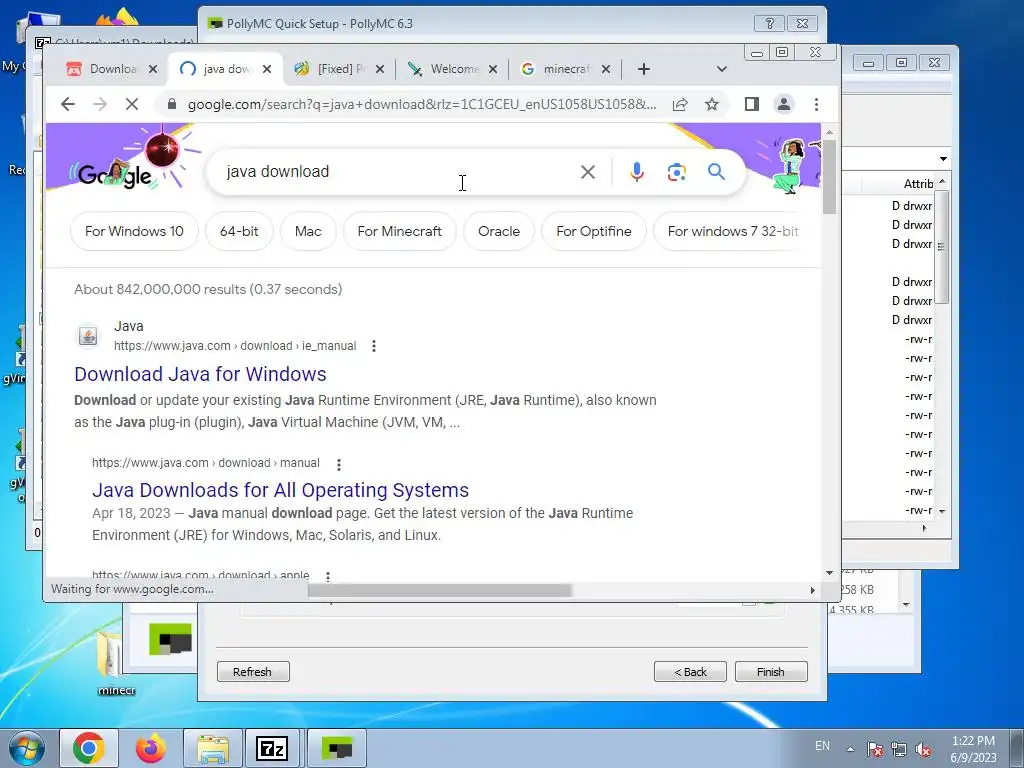Image resolution: width=1024 pixels, height=768 pixels.
Task: Show hidden tray icons arrow
Action: (x=850, y=749)
